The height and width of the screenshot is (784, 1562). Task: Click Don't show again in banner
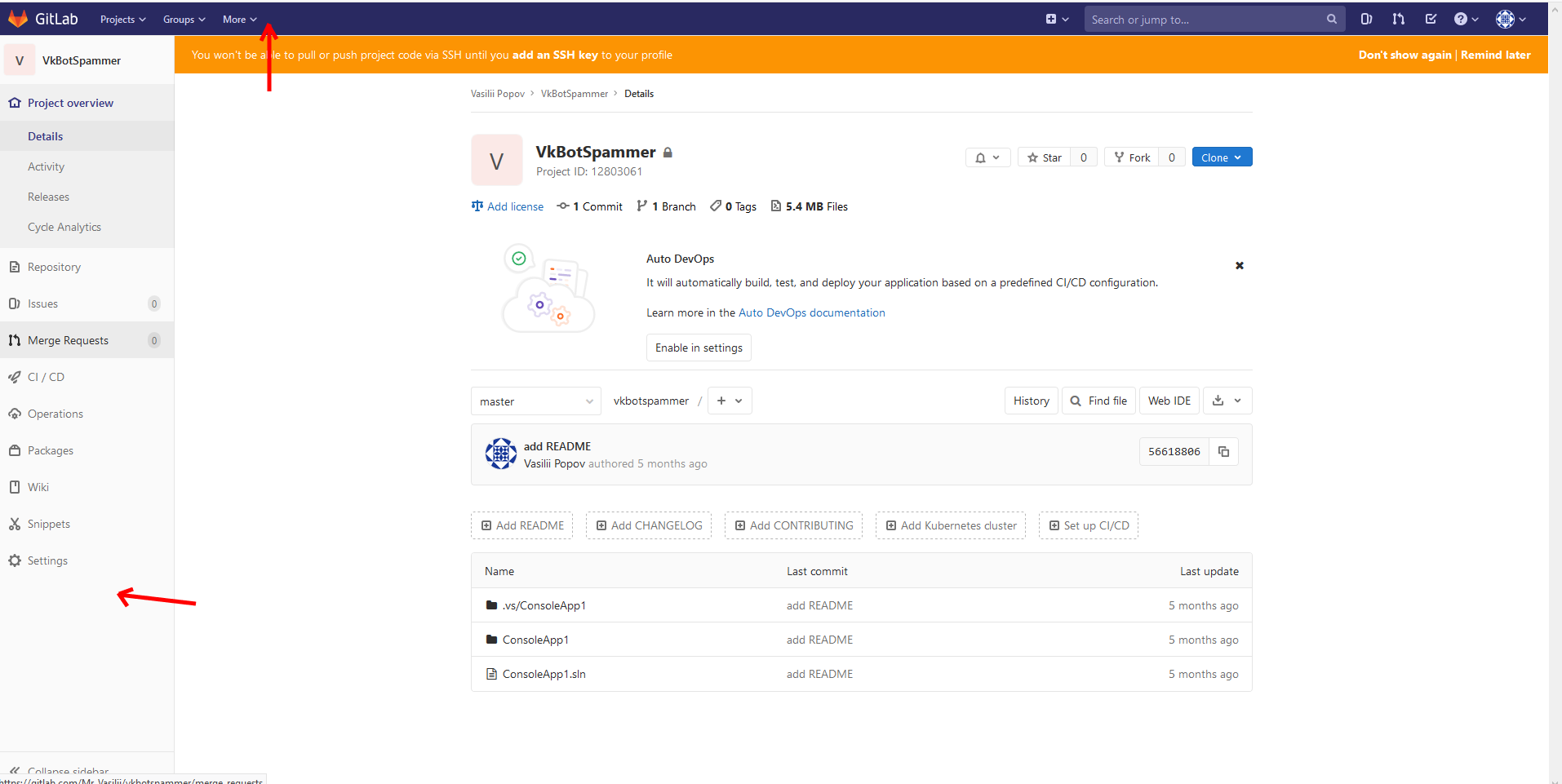point(1404,55)
